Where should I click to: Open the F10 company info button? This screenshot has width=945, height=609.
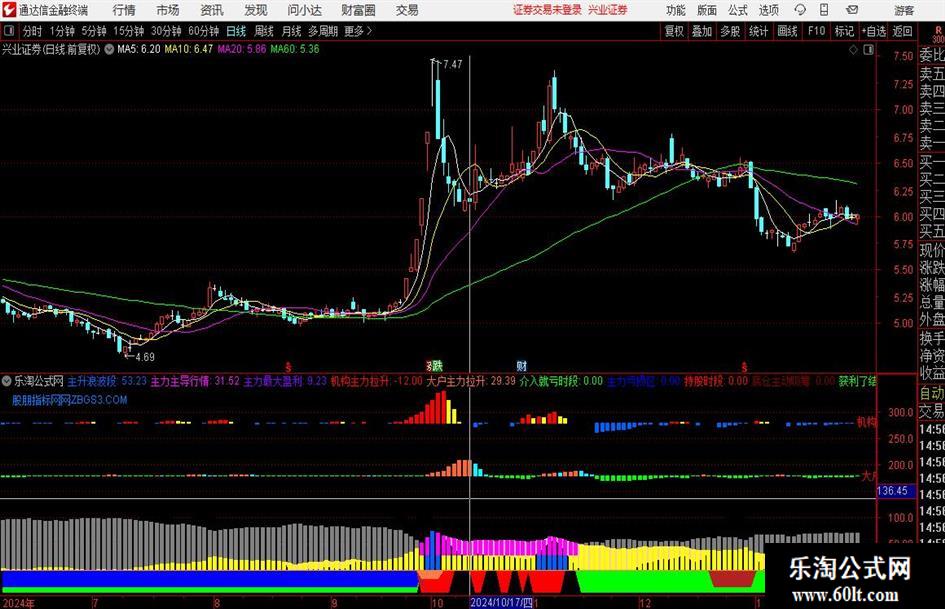pos(817,31)
